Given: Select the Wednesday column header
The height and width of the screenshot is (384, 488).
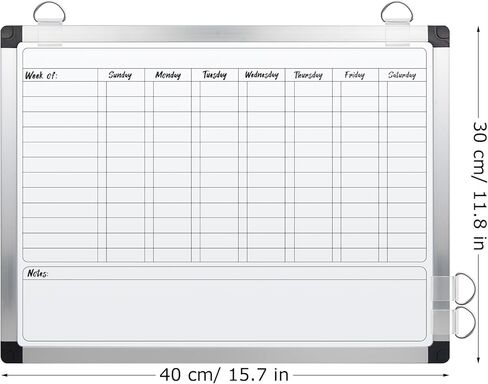Looking at the screenshot, I should point(262,75).
